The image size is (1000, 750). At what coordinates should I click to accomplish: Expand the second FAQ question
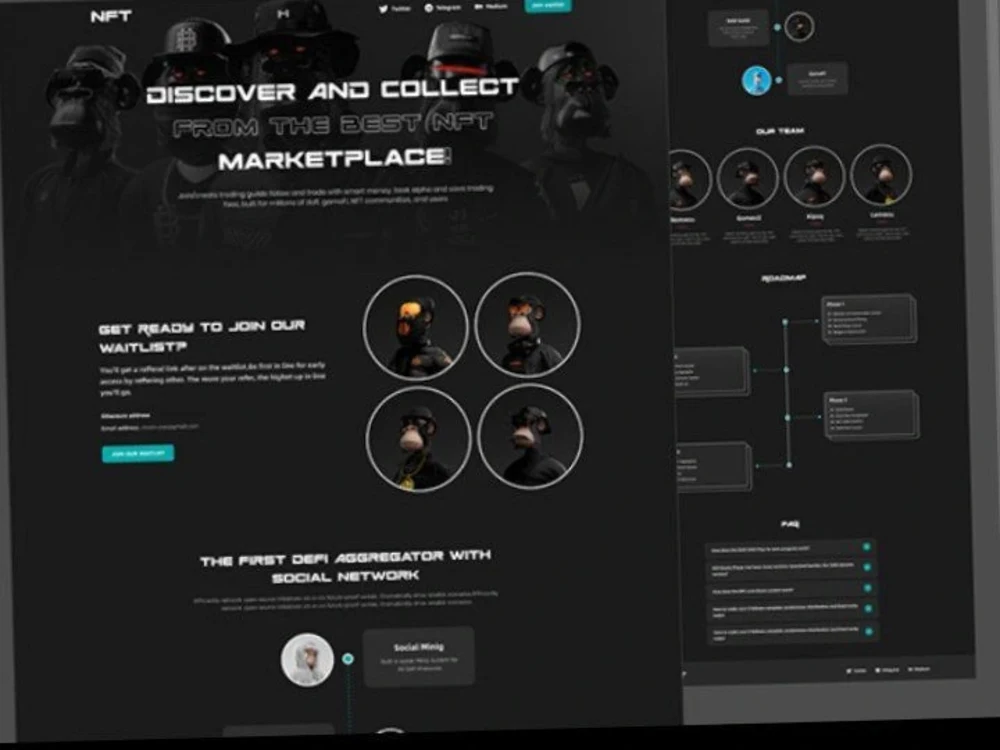tap(790, 569)
